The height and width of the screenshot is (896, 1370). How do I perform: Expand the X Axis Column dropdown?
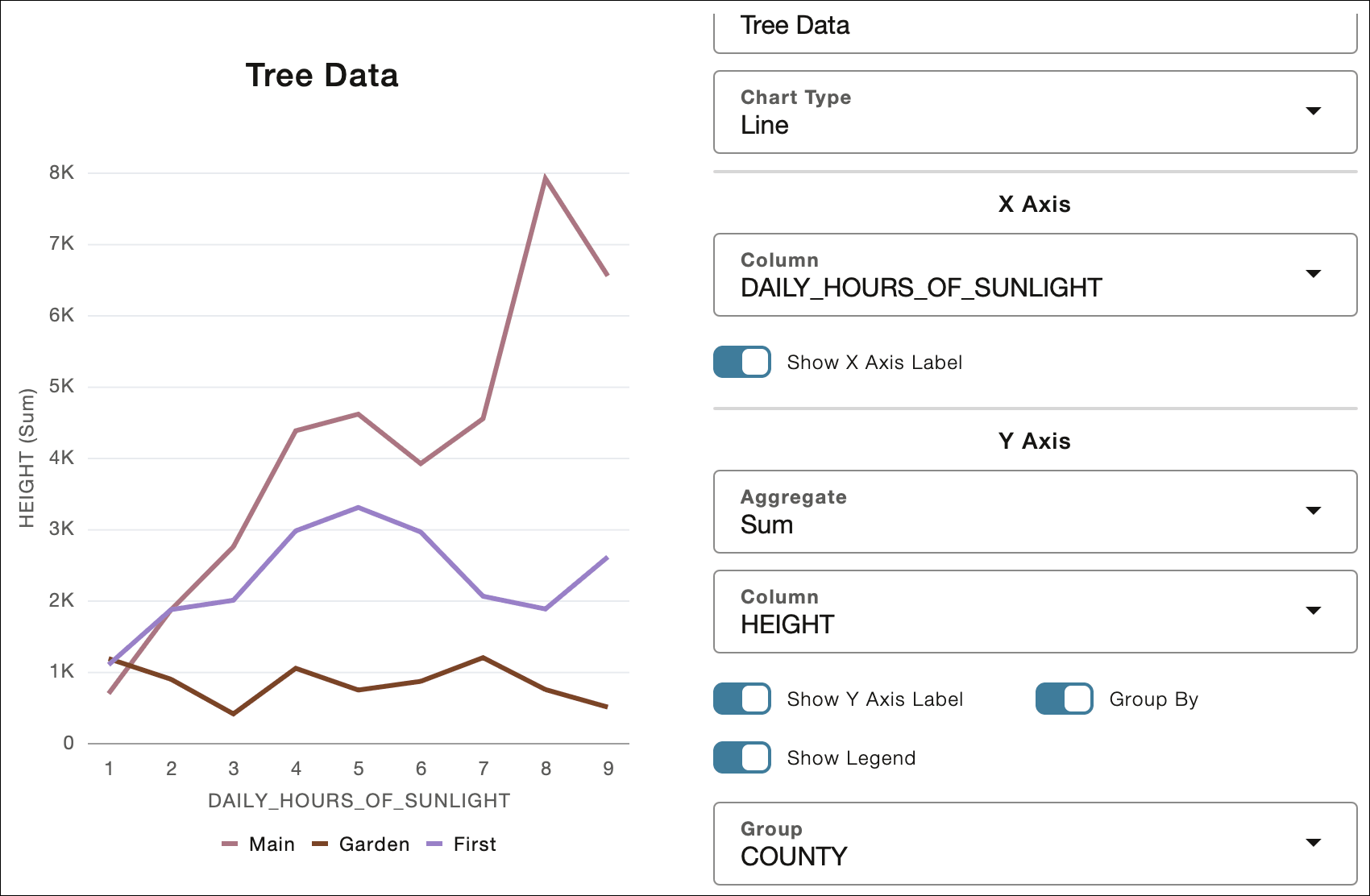tap(1035, 275)
